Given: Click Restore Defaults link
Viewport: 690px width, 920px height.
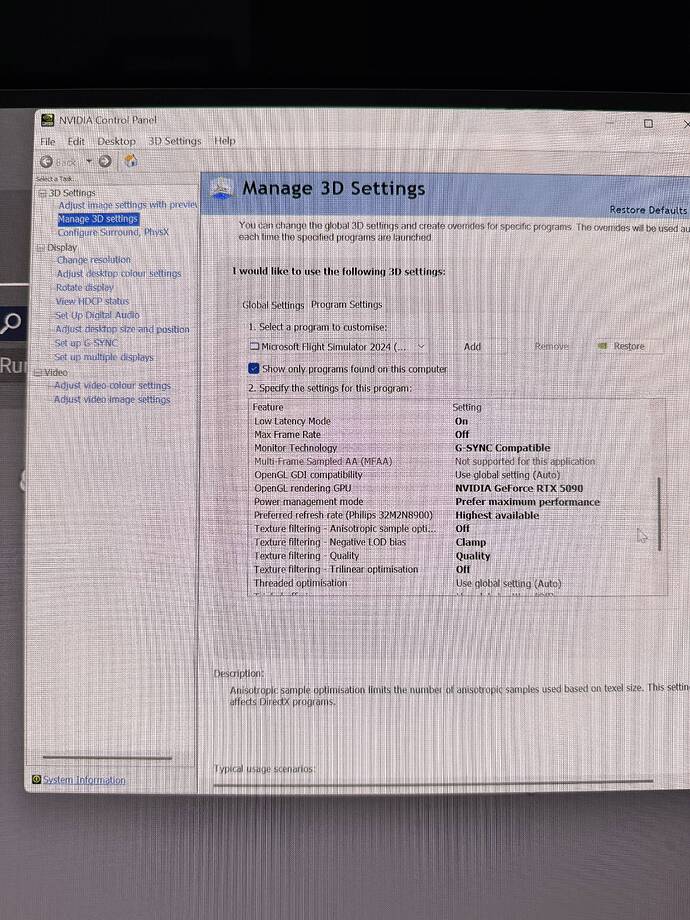Looking at the screenshot, I should tap(648, 209).
